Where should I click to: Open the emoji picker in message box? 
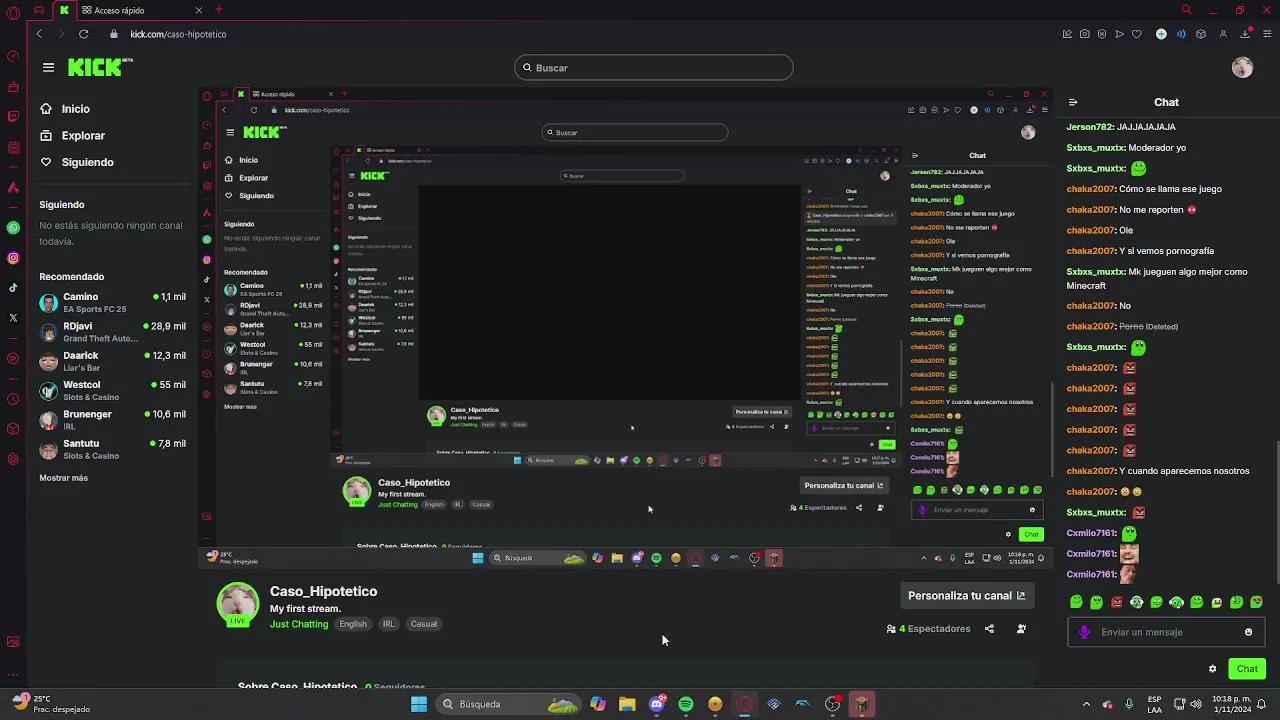coord(1248,632)
